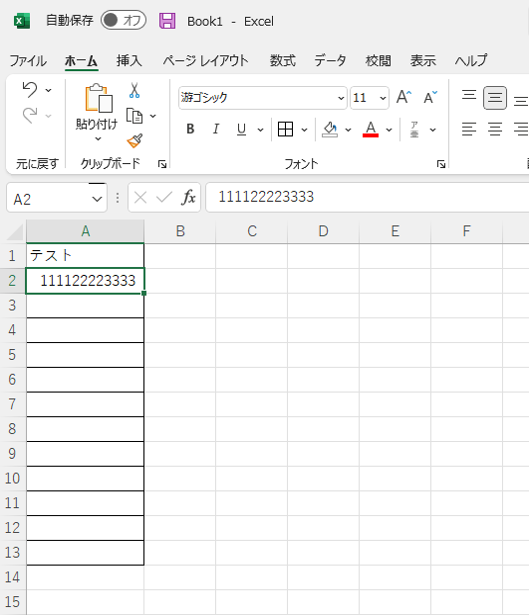
Task: Open the Font settings dialog launcher
Action: pyautogui.click(x=441, y=164)
